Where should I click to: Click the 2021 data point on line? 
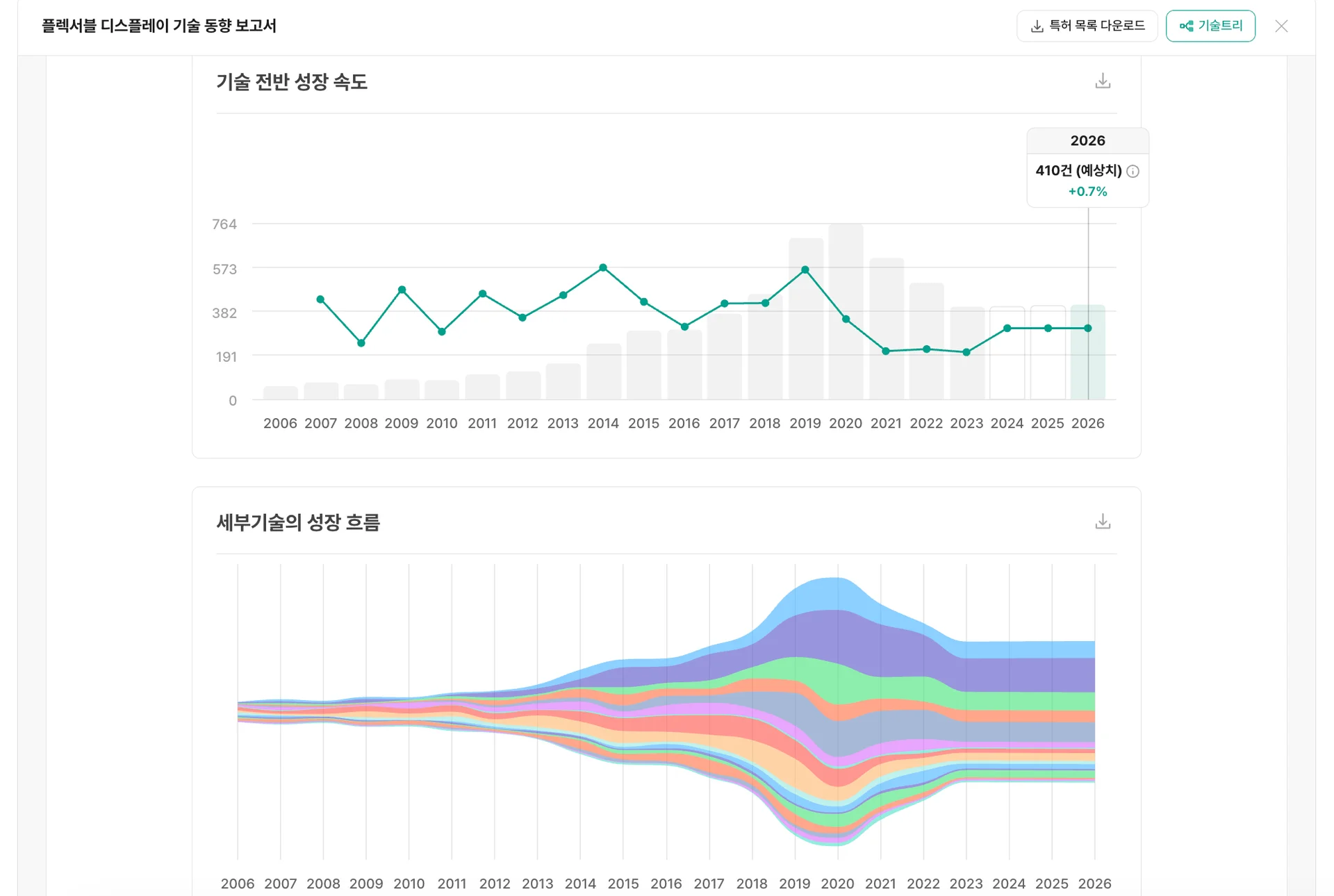point(886,351)
